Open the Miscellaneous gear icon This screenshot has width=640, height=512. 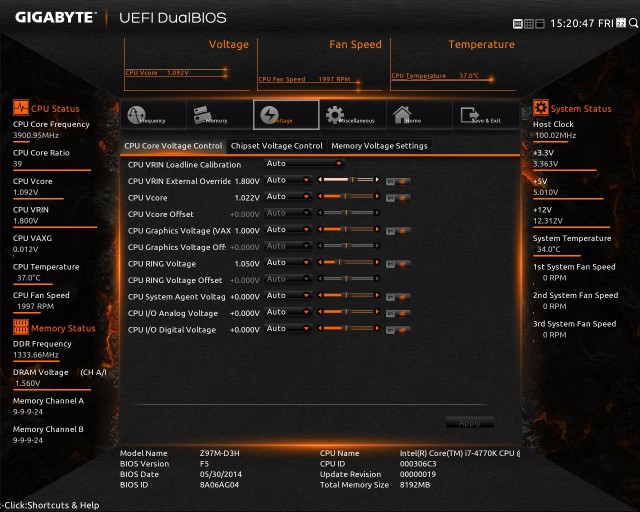click(335, 115)
